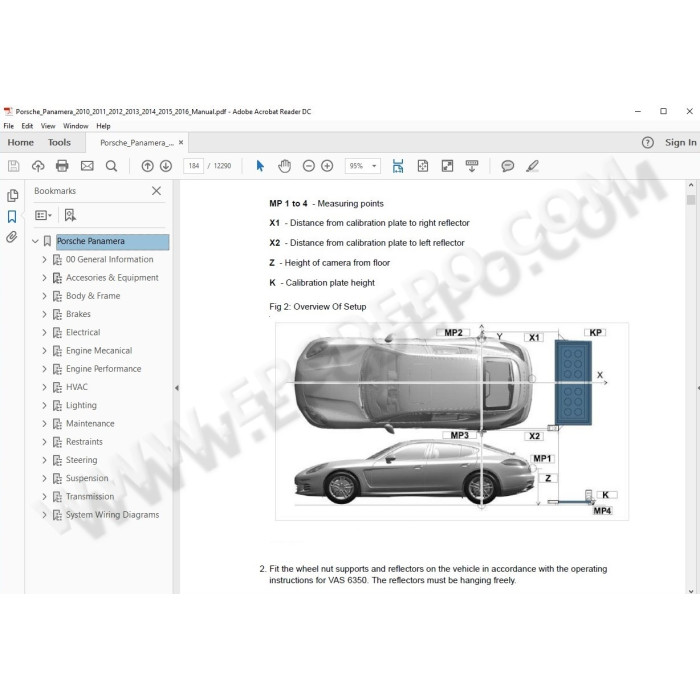Go to the previous page arrow
The image size is (700, 700).
pyautogui.click(x=147, y=166)
